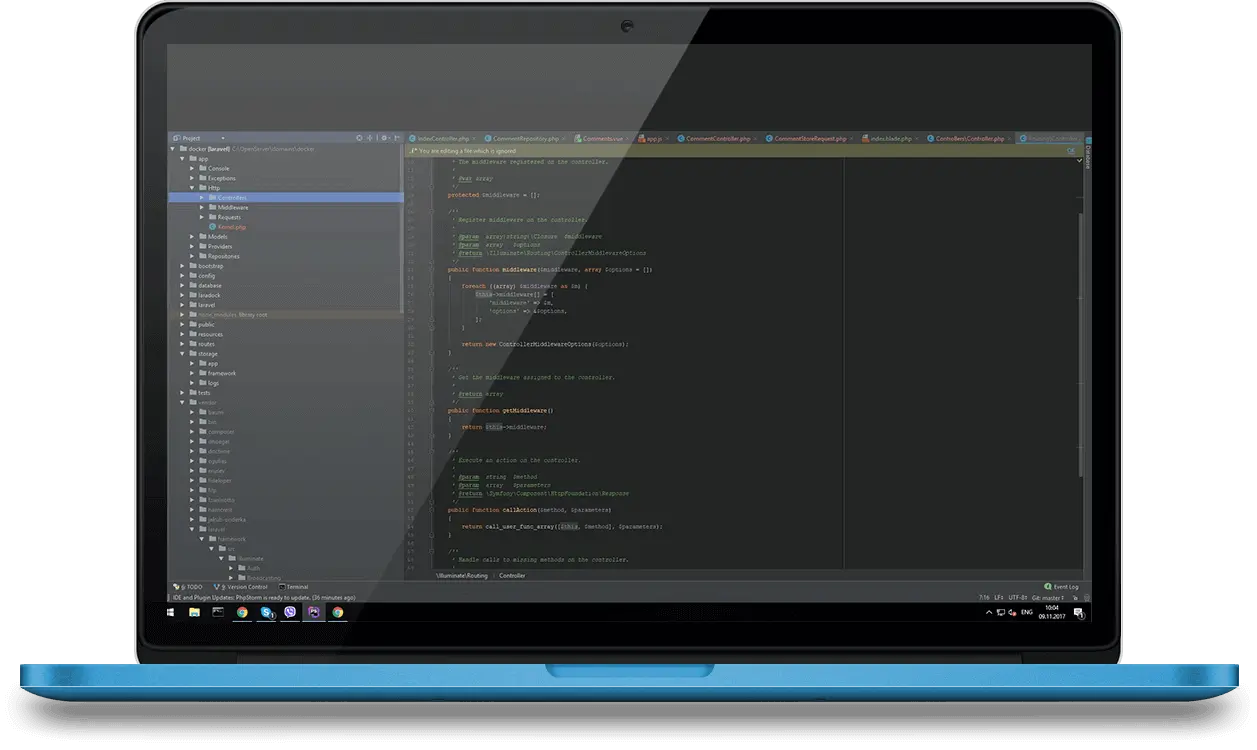Click the scroll-from-source target icon in Project panel
Screen dimensions: 1257x750
[359, 138]
